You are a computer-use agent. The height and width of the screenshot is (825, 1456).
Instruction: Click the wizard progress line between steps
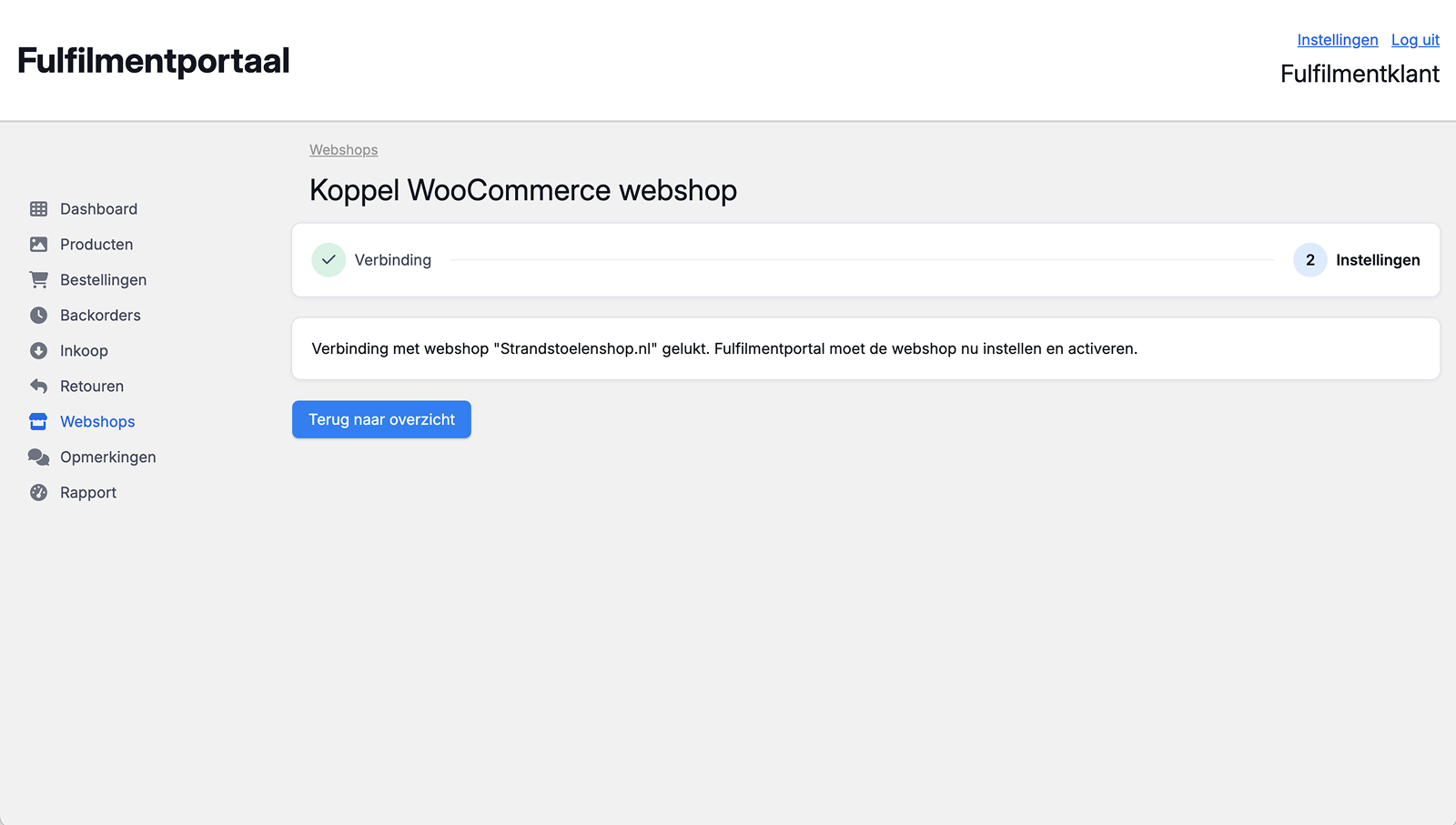point(864,260)
